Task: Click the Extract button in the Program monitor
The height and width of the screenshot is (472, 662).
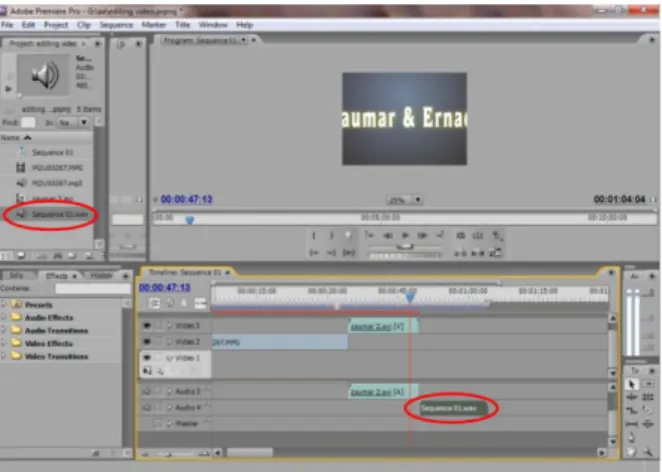Action: 478,253
